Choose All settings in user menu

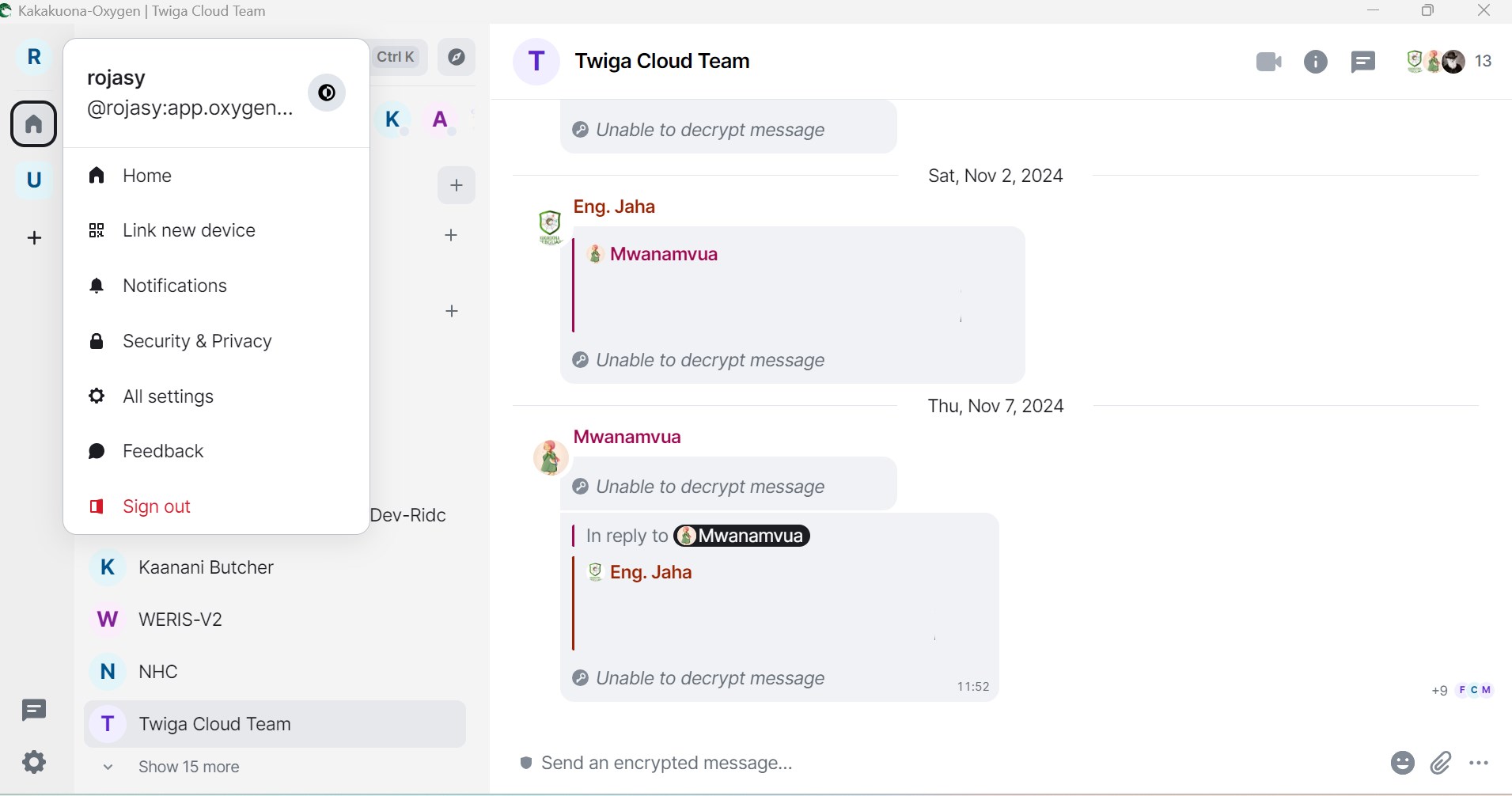[168, 396]
